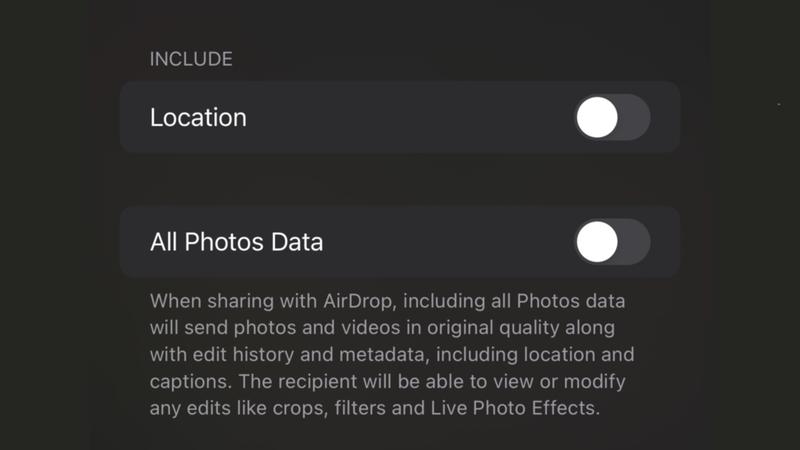Click the INCLUDE section header
The image size is (800, 450).
coord(190,59)
